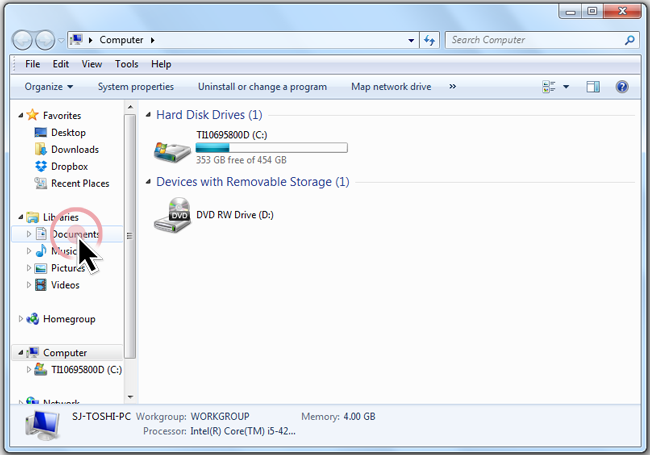The image size is (650, 455).
Task: Click the Recent Places icon
Action: coord(41,183)
